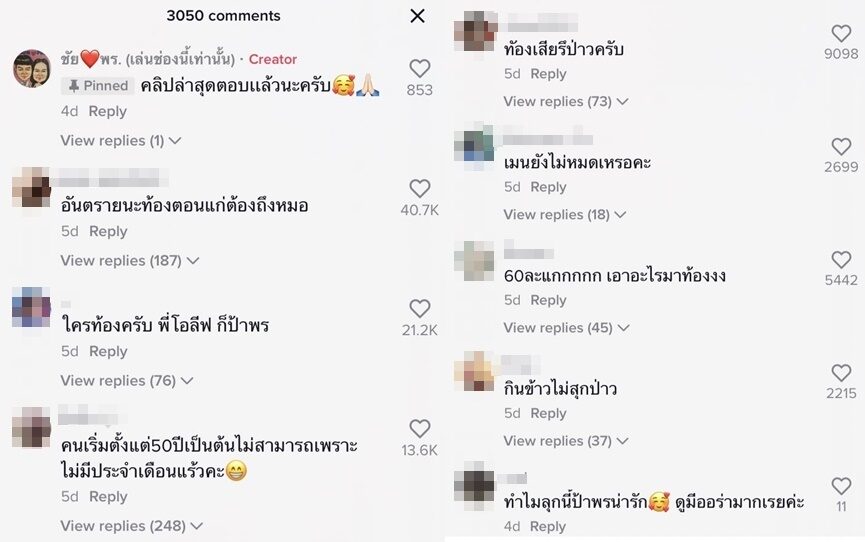Close the 3050 comments panel
Viewport: 865px width, 542px height.
(x=418, y=16)
